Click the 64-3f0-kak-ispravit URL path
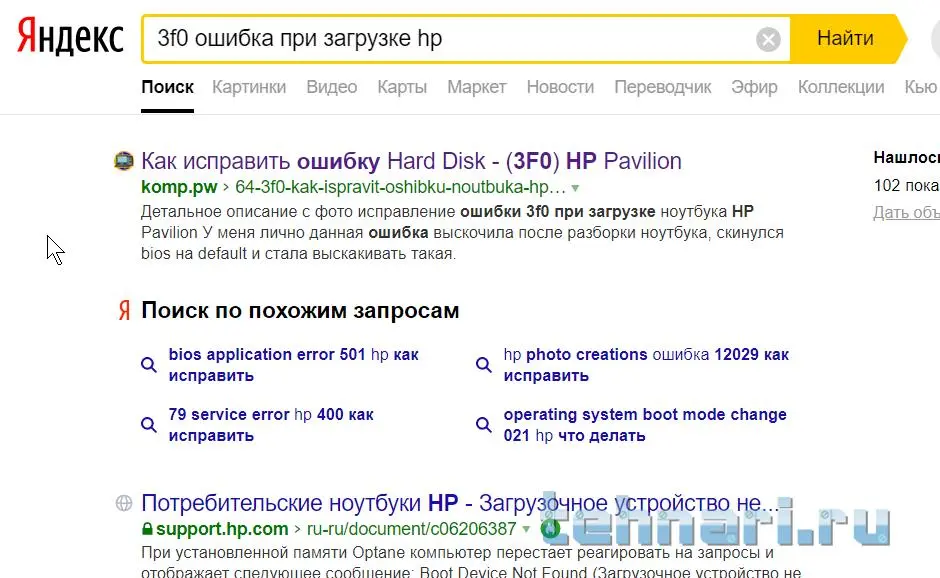 tap(400, 187)
